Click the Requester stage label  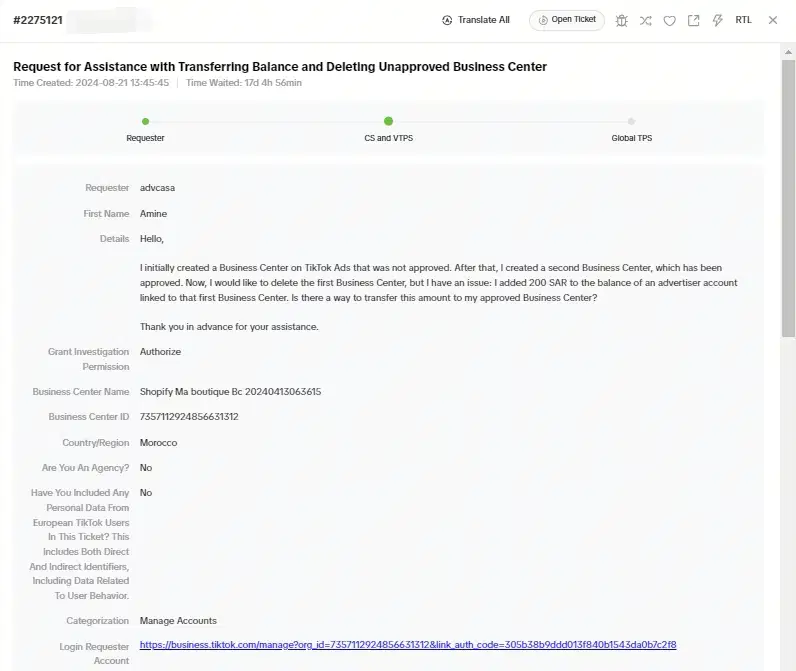click(x=145, y=138)
